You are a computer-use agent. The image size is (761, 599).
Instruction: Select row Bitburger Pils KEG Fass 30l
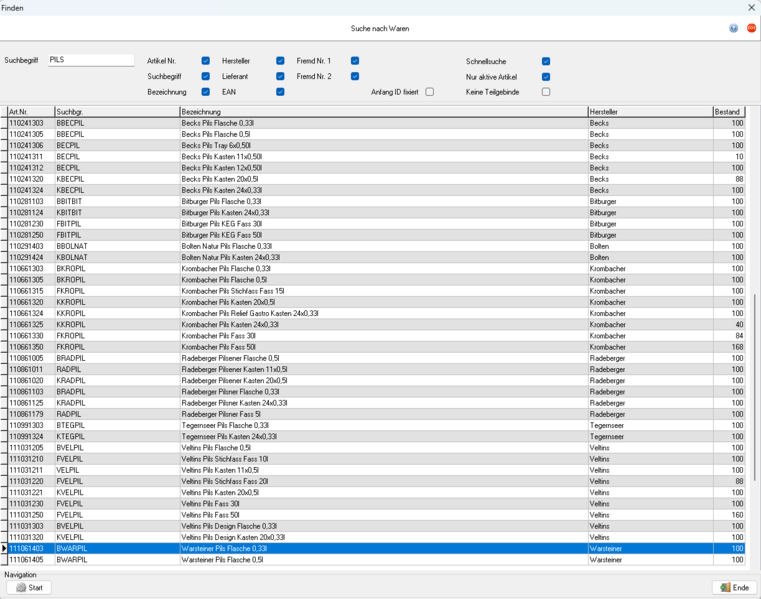(x=376, y=224)
